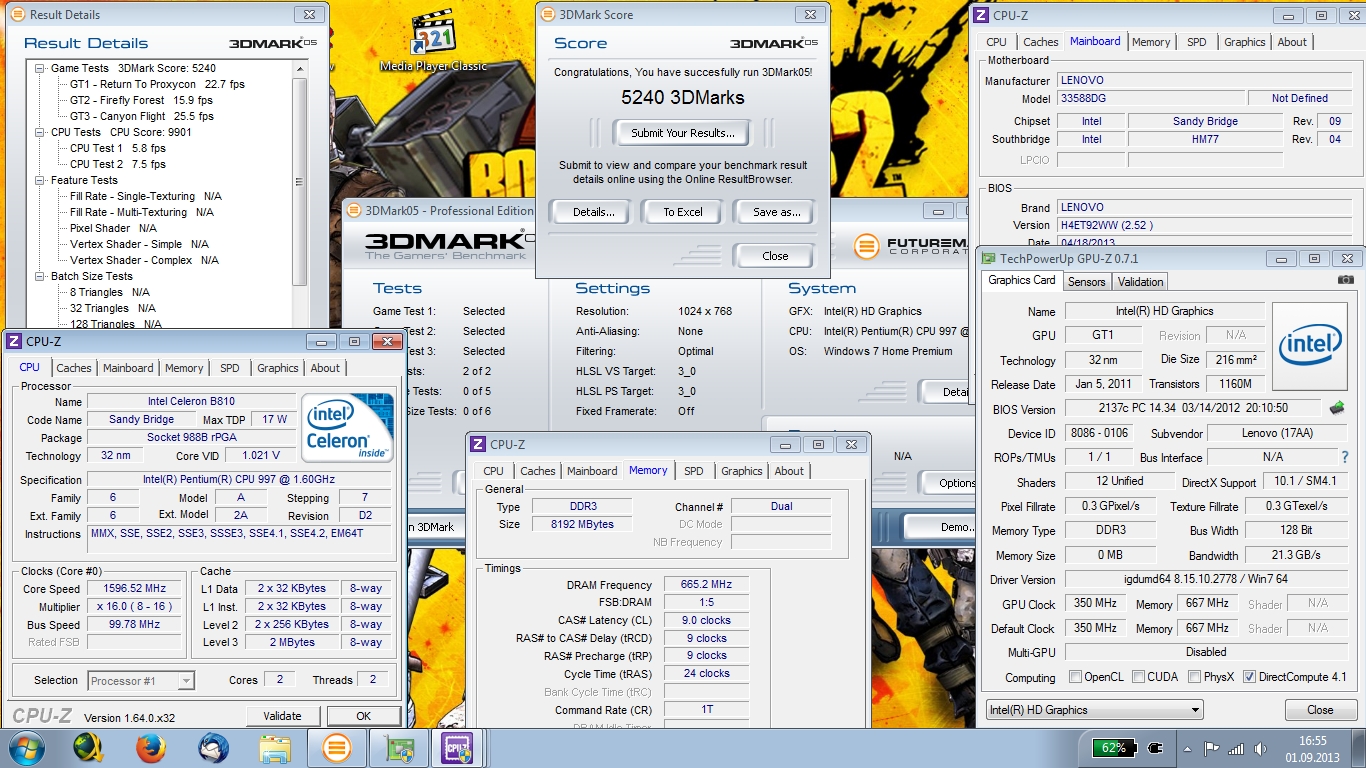Open the Bus Interface question mark help
Screen dimensions: 1366x768
[1344, 457]
